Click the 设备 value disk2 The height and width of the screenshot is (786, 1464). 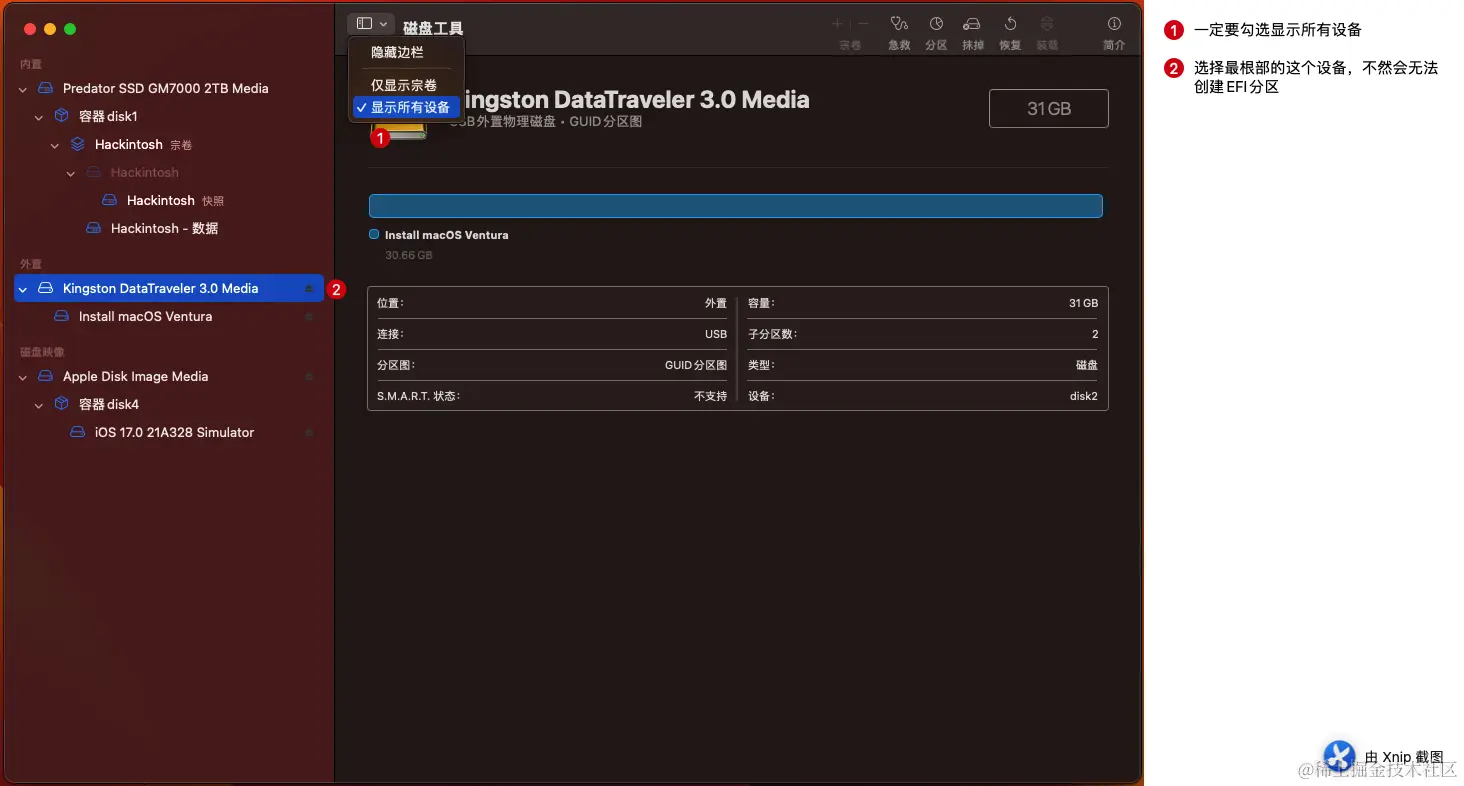tap(1084, 396)
